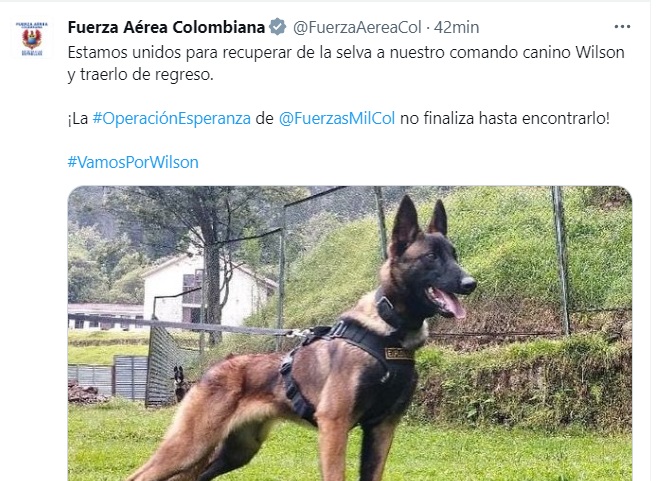The width and height of the screenshot is (657, 481).
Task: Click the blue verified badge icon
Action: point(277,27)
